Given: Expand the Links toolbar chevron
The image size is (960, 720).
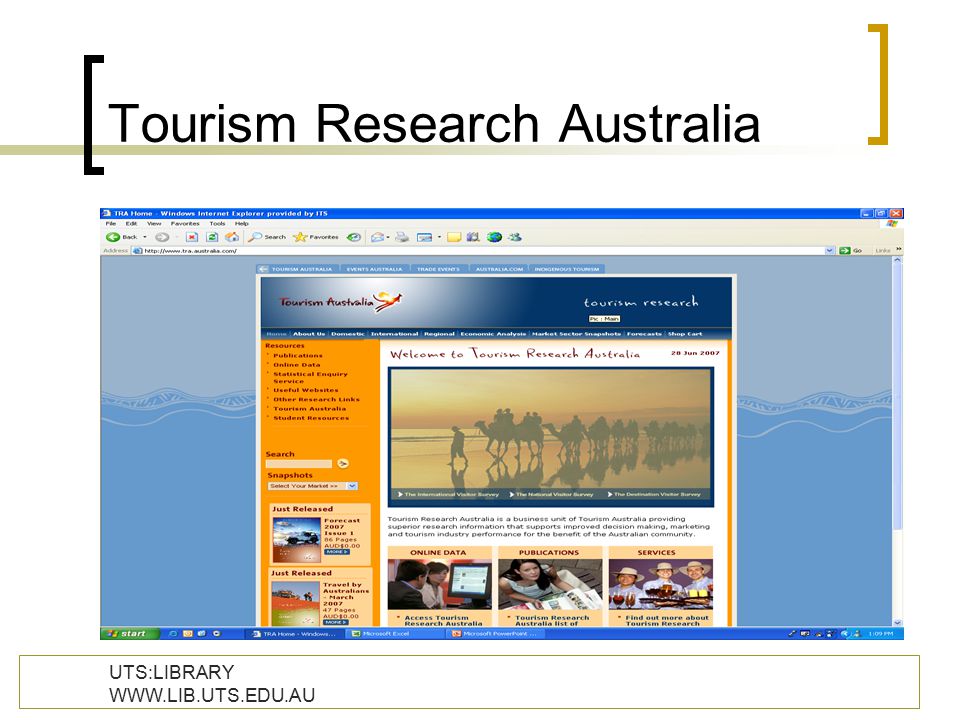Looking at the screenshot, I should point(899,249).
